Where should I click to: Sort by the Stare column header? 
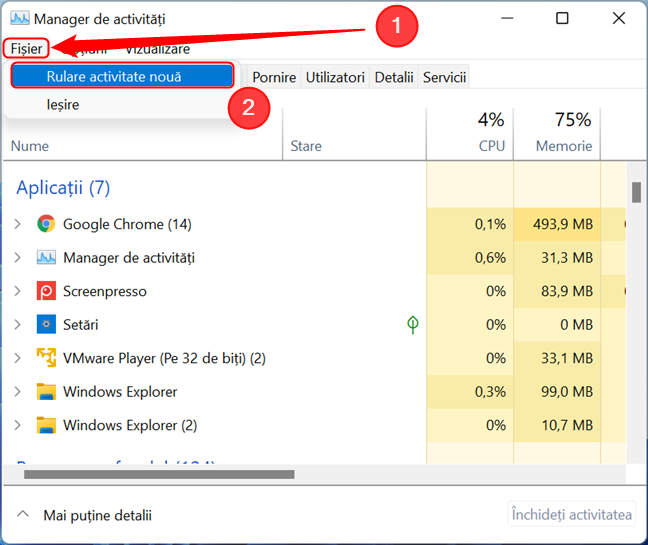pyautogui.click(x=306, y=146)
